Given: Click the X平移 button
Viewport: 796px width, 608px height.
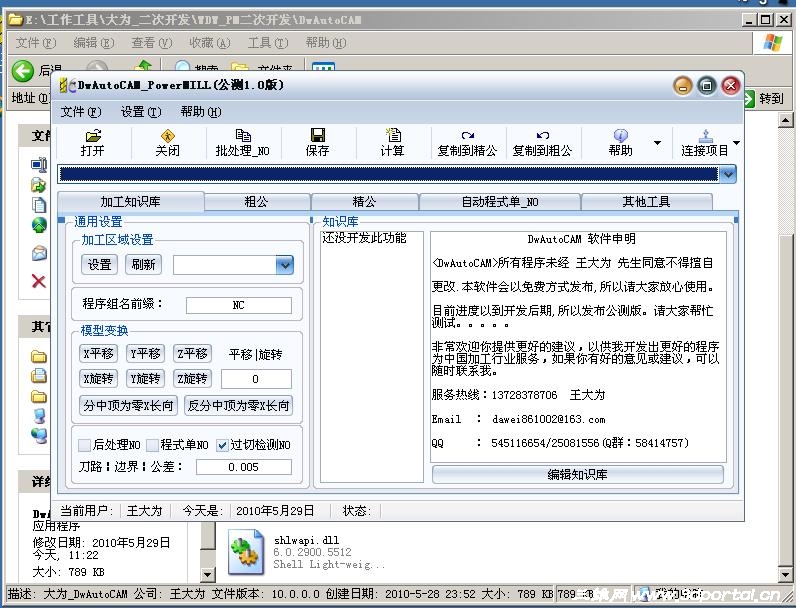Looking at the screenshot, I should (98, 353).
